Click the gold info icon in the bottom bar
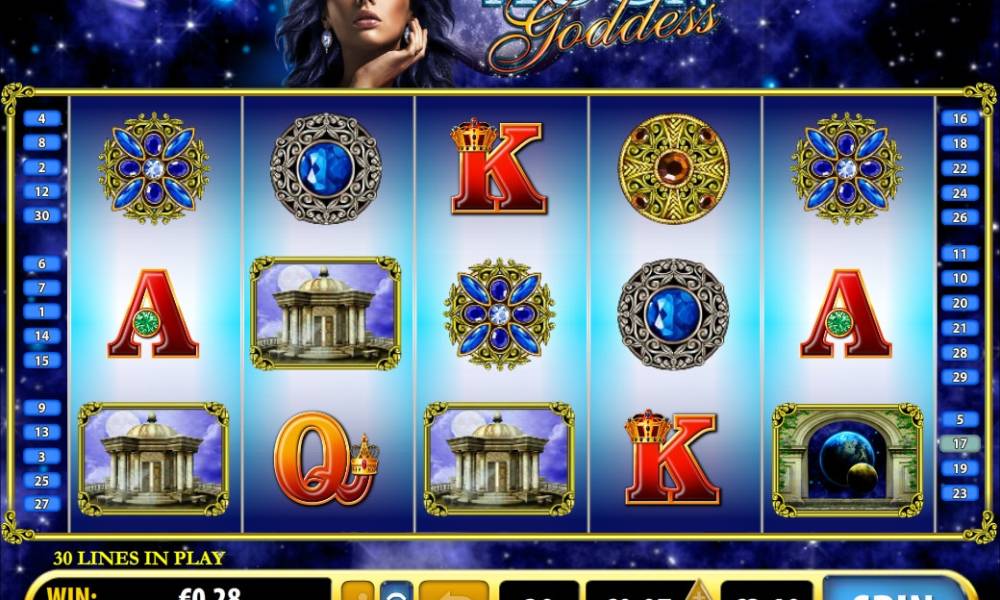Viewport: 1000px width, 600px height. coord(358,592)
